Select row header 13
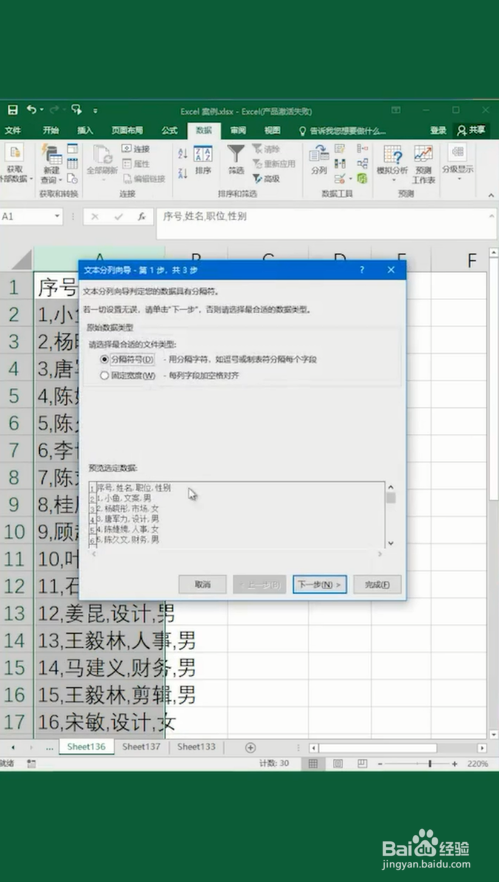The image size is (499, 882). [x=14, y=613]
